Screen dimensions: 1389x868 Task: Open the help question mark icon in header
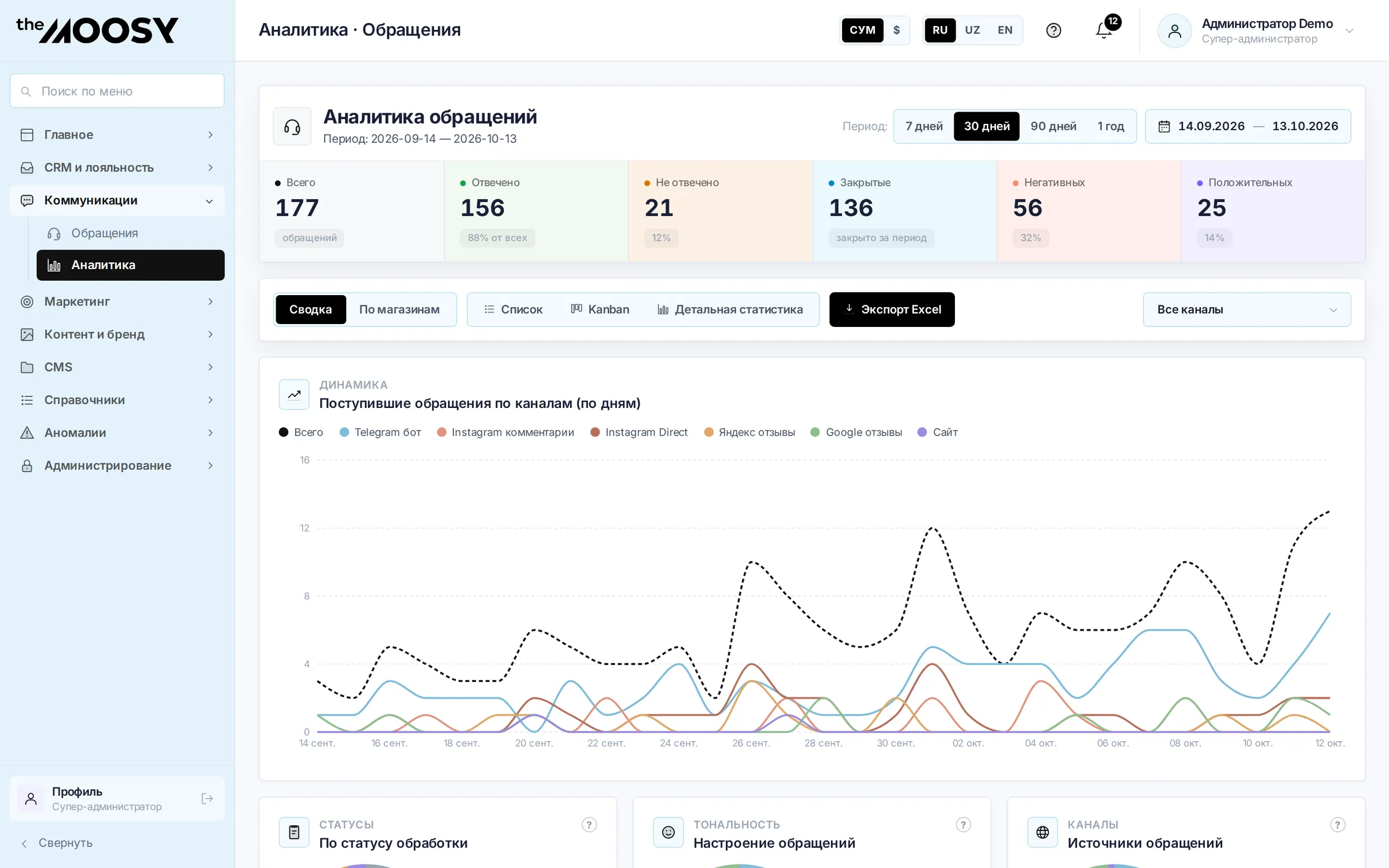[1053, 30]
